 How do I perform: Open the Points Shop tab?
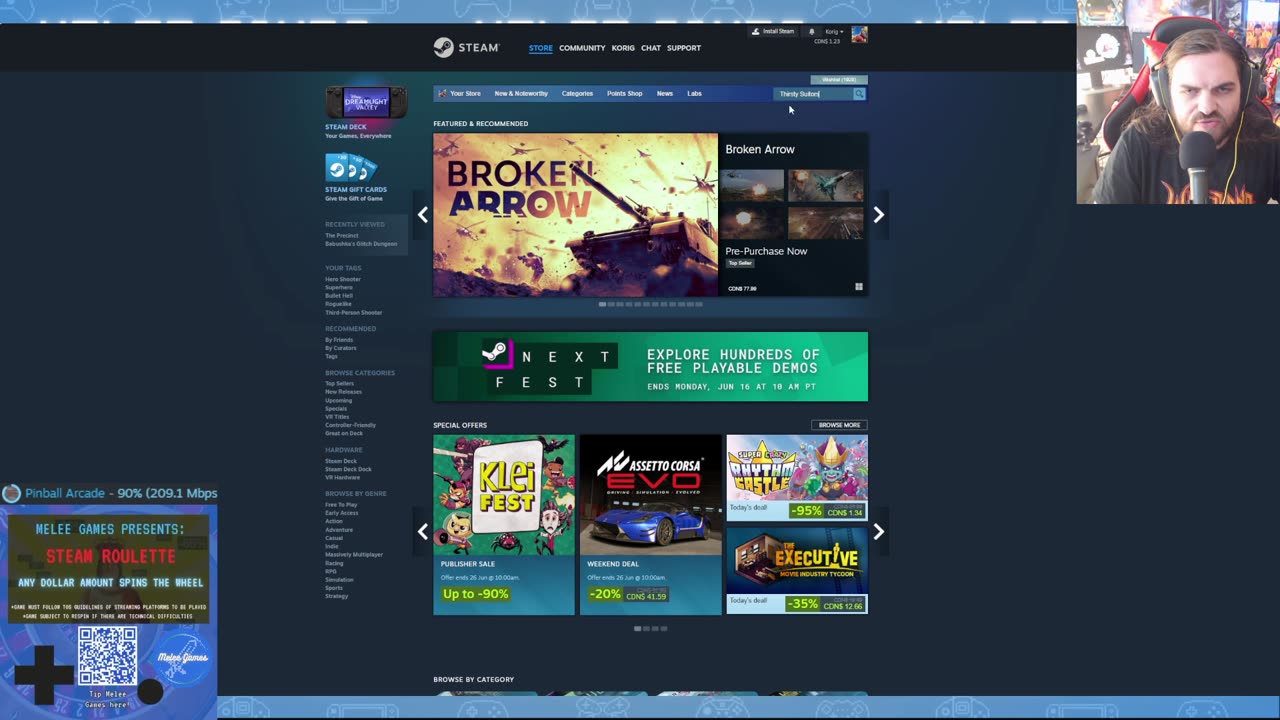point(624,93)
